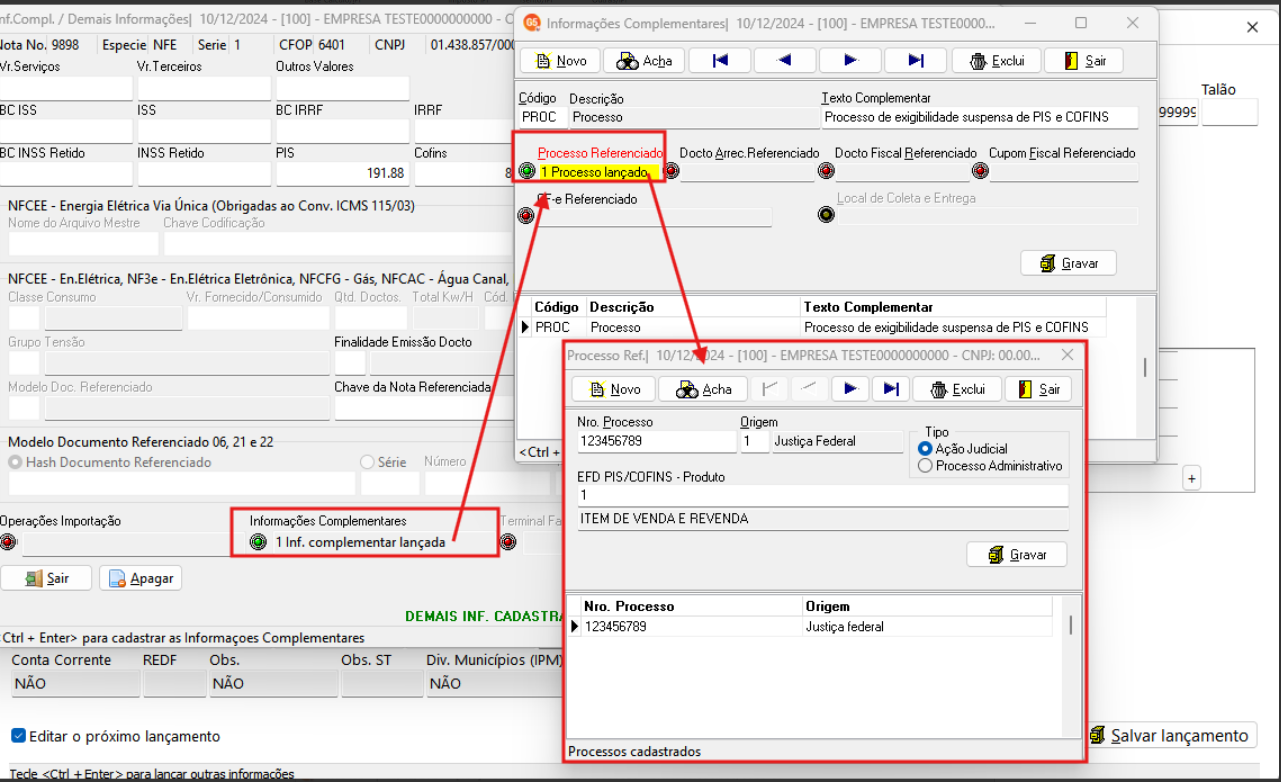Go to last record in Processo Ref.
The width and height of the screenshot is (1281, 782).
click(890, 389)
